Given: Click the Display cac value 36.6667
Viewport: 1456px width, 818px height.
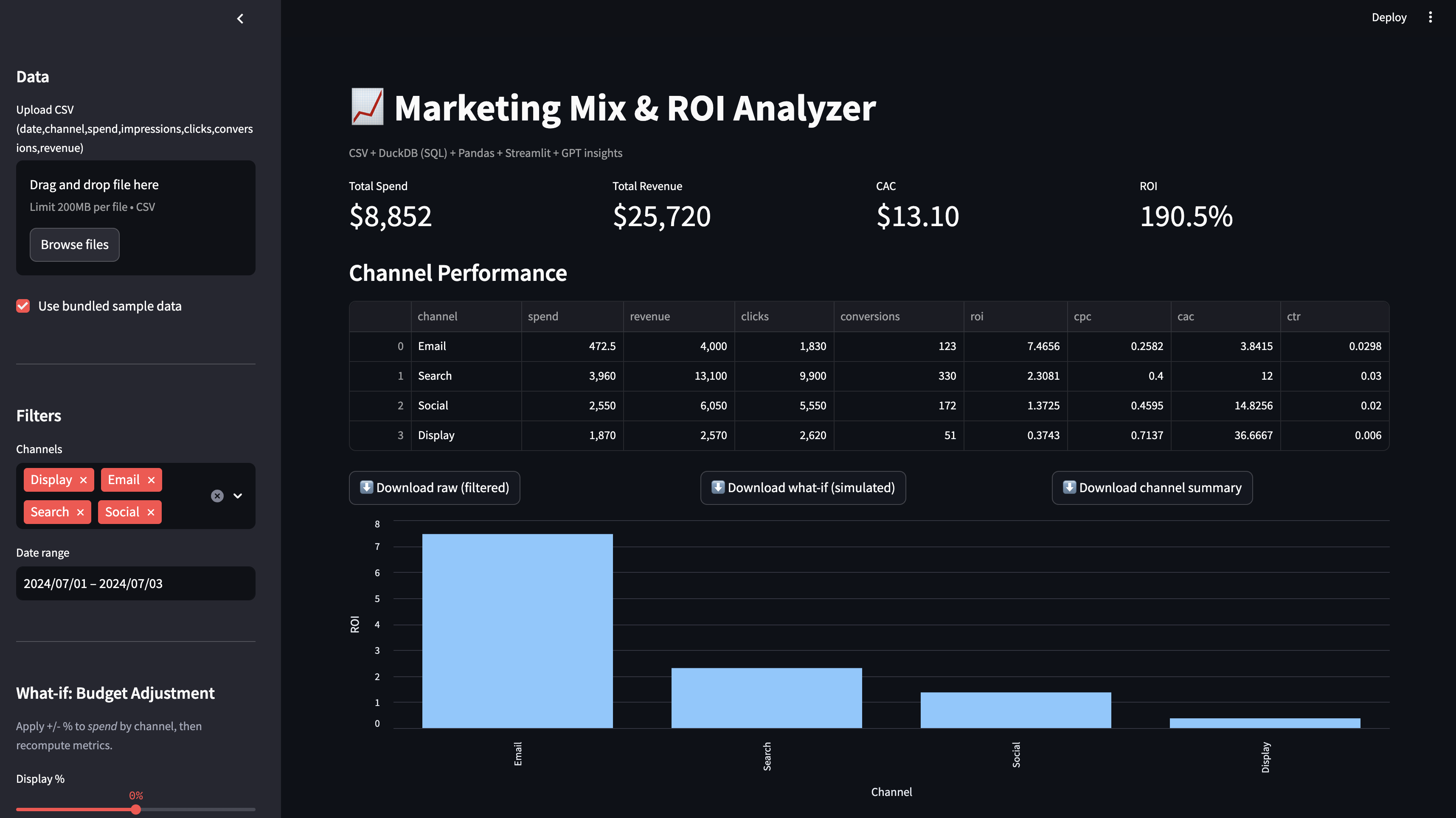Looking at the screenshot, I should pyautogui.click(x=1226, y=436).
